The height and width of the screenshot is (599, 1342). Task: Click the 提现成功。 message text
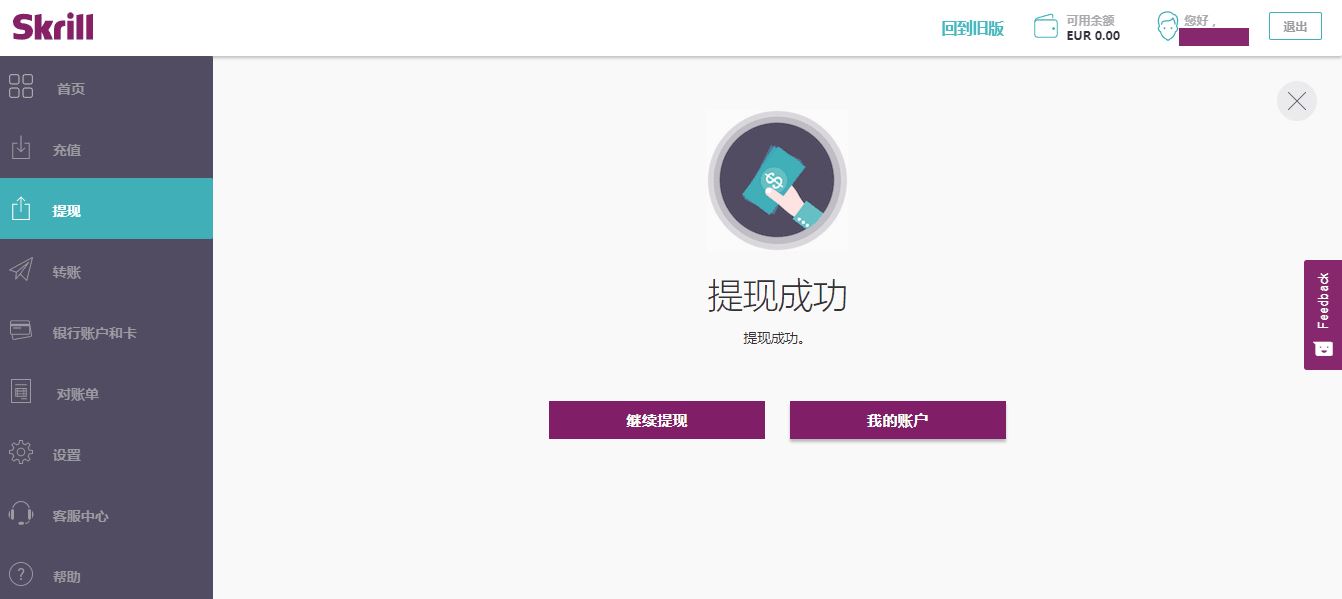point(774,339)
